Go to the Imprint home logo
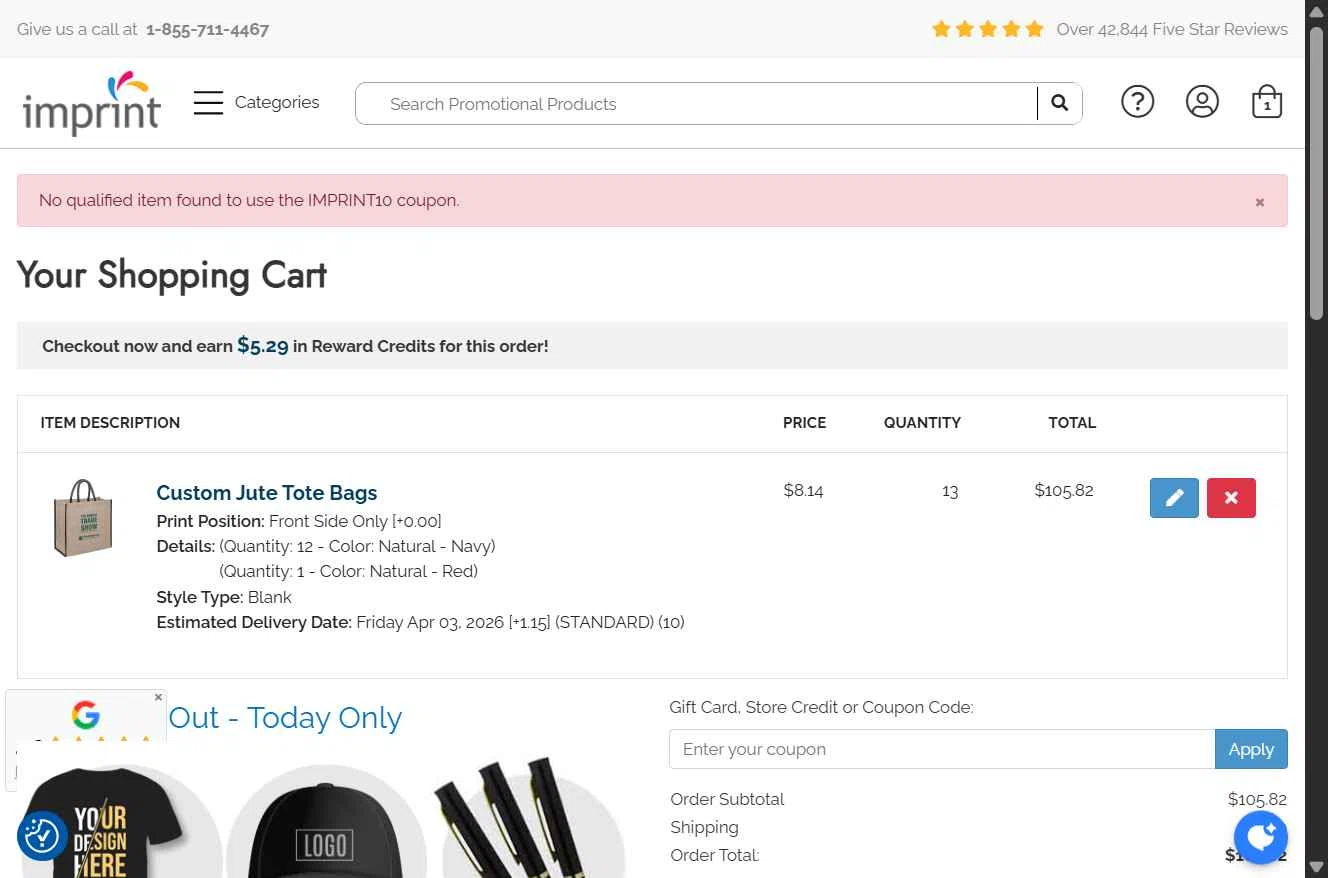1328x878 pixels. tap(91, 103)
